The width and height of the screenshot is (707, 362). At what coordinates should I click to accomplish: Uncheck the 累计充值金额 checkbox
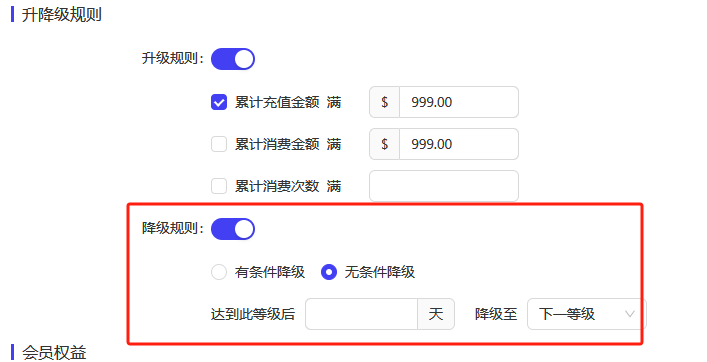pos(219,102)
